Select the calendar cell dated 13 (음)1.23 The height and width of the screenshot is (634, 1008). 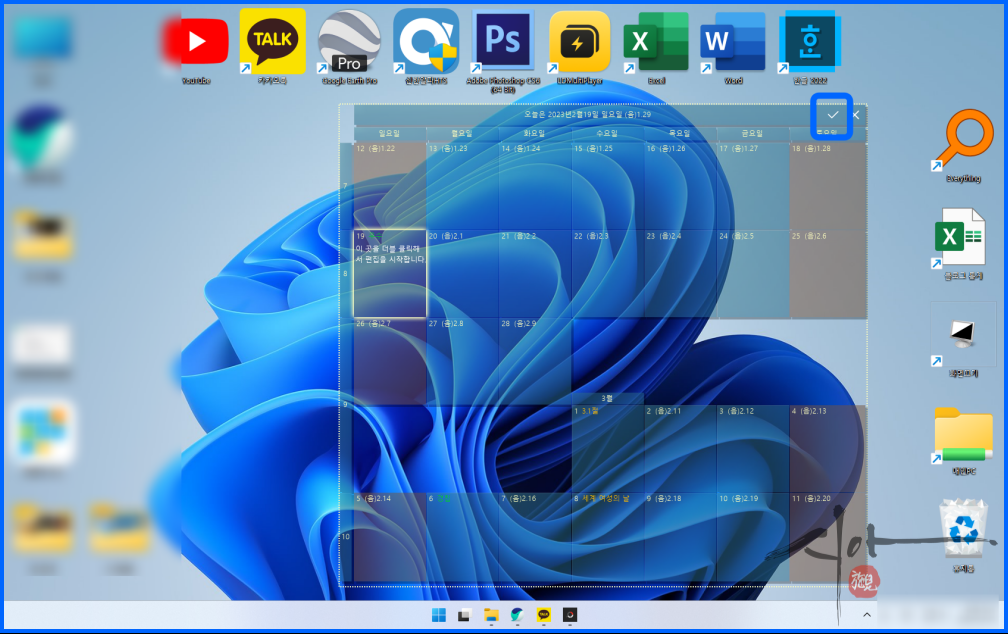point(462,186)
